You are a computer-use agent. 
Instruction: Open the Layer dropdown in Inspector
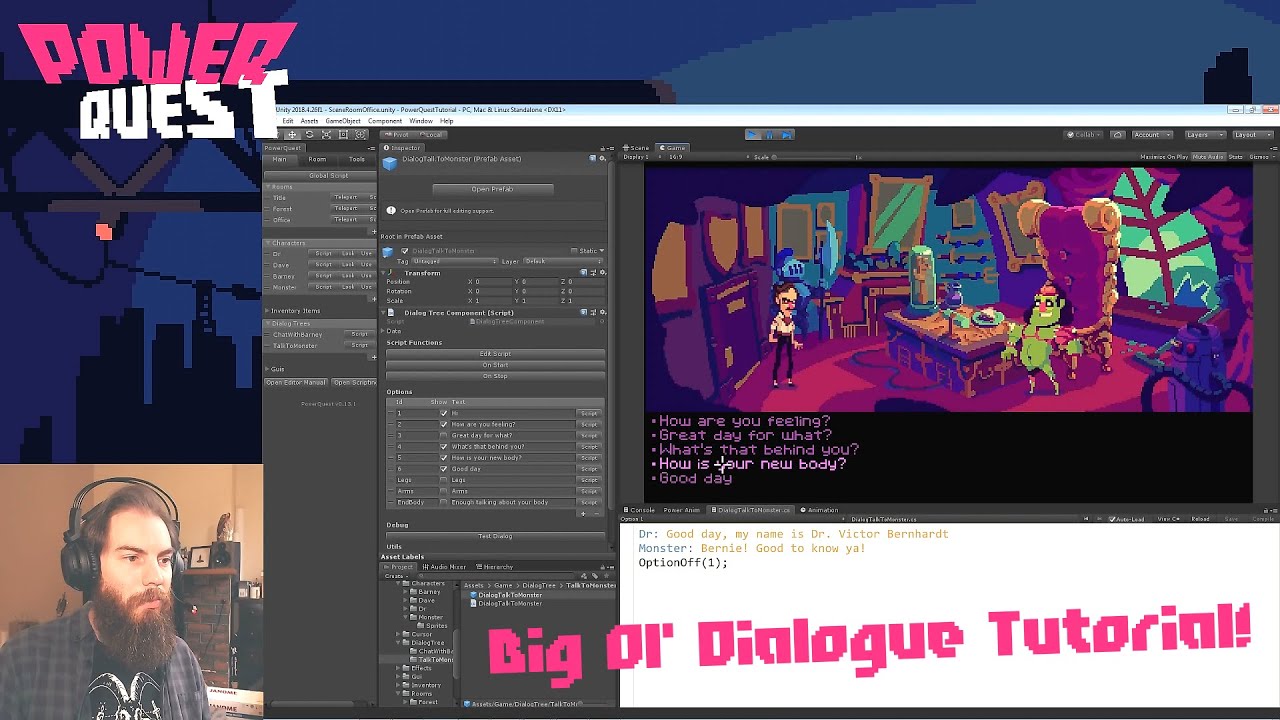[x=563, y=261]
